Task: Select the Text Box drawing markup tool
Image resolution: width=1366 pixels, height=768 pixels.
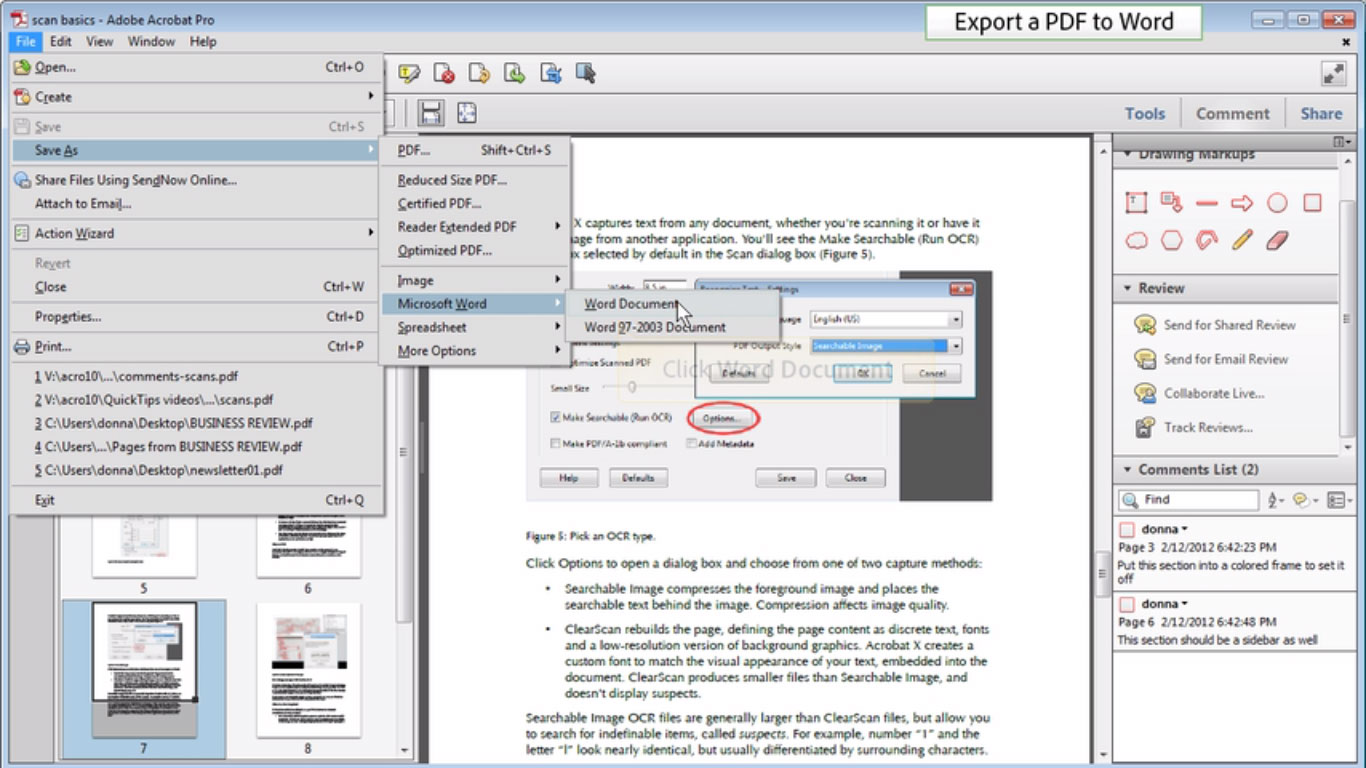Action: coord(1136,203)
